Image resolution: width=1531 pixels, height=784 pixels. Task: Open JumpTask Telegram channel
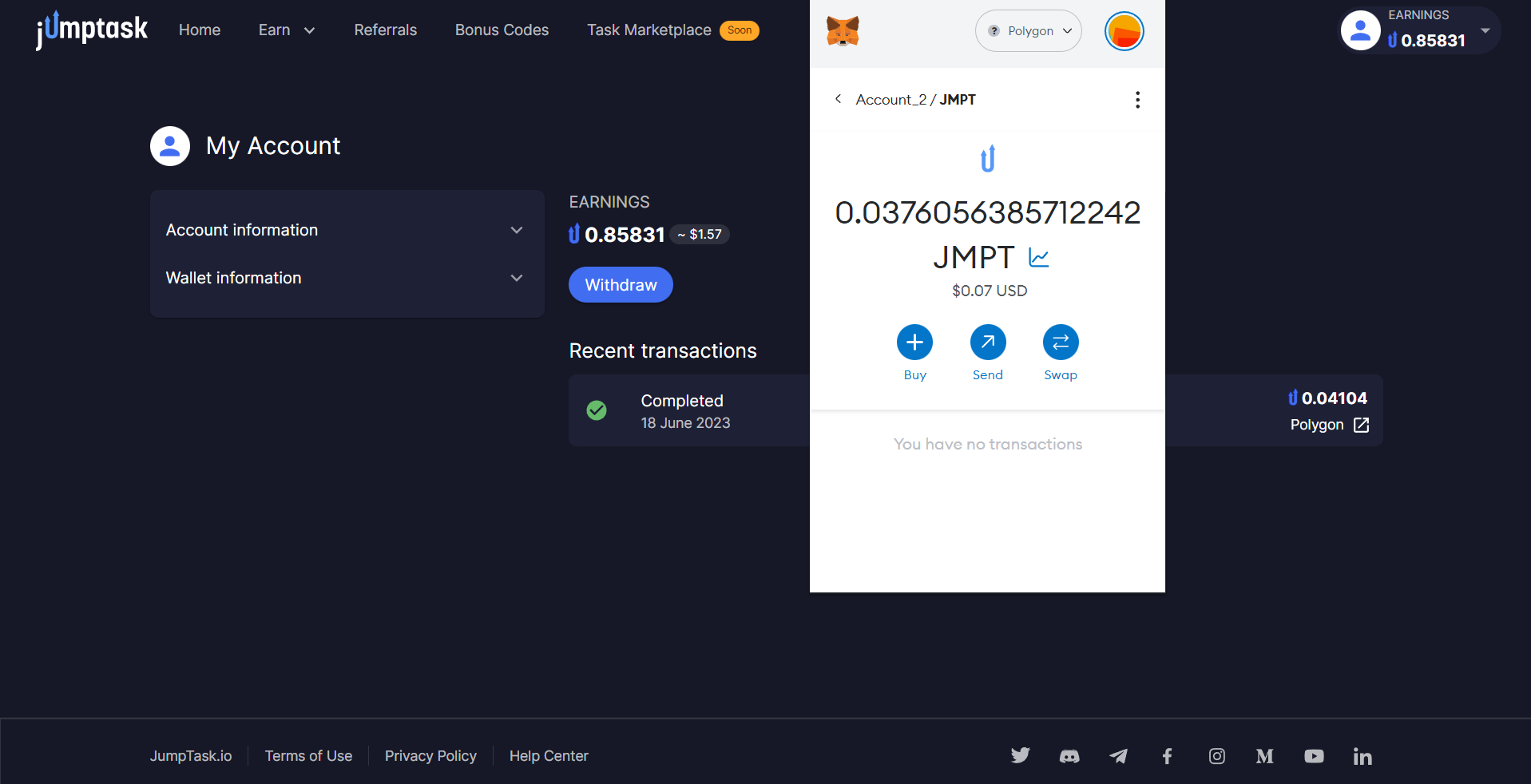click(1118, 756)
